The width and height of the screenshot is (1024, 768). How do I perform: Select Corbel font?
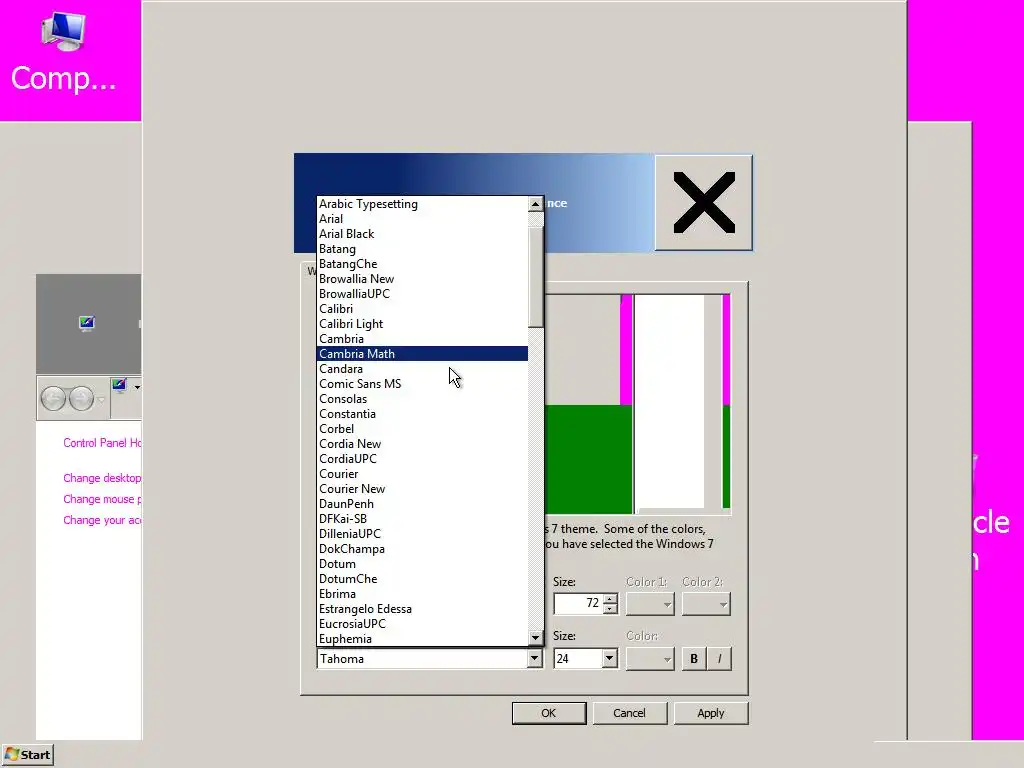click(423, 429)
